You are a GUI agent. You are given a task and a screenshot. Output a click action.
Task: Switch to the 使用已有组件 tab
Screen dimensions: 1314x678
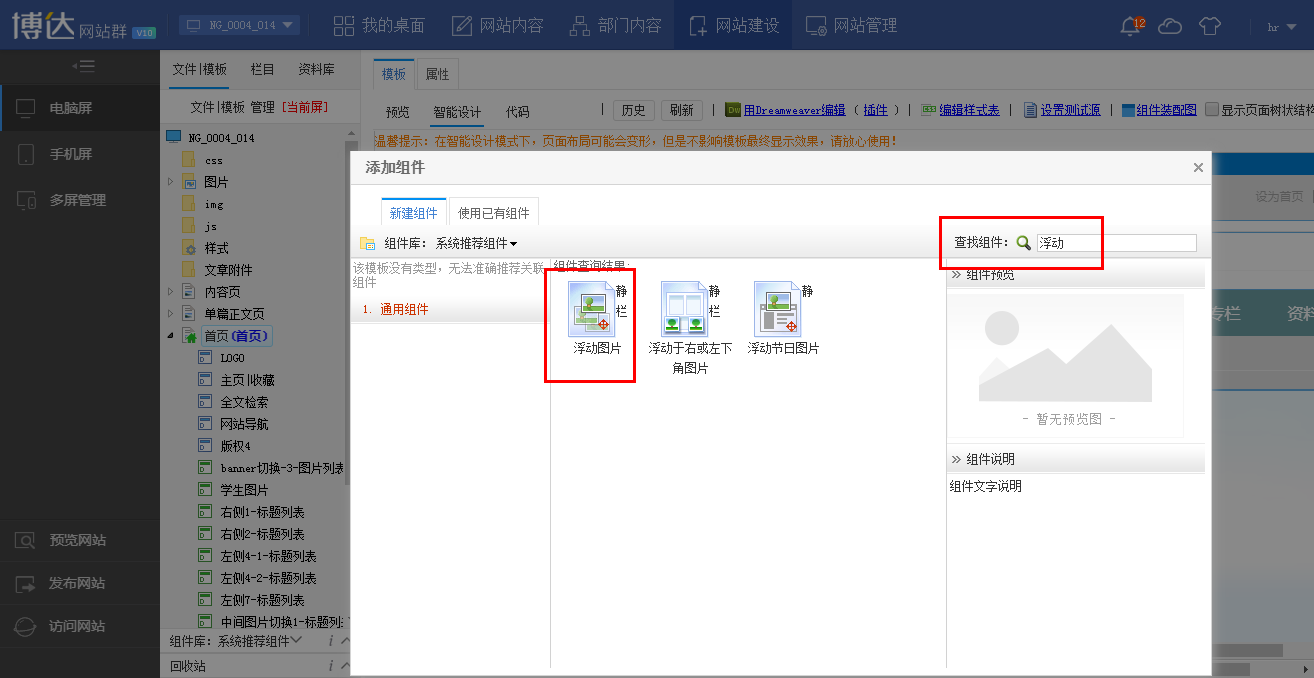494,213
